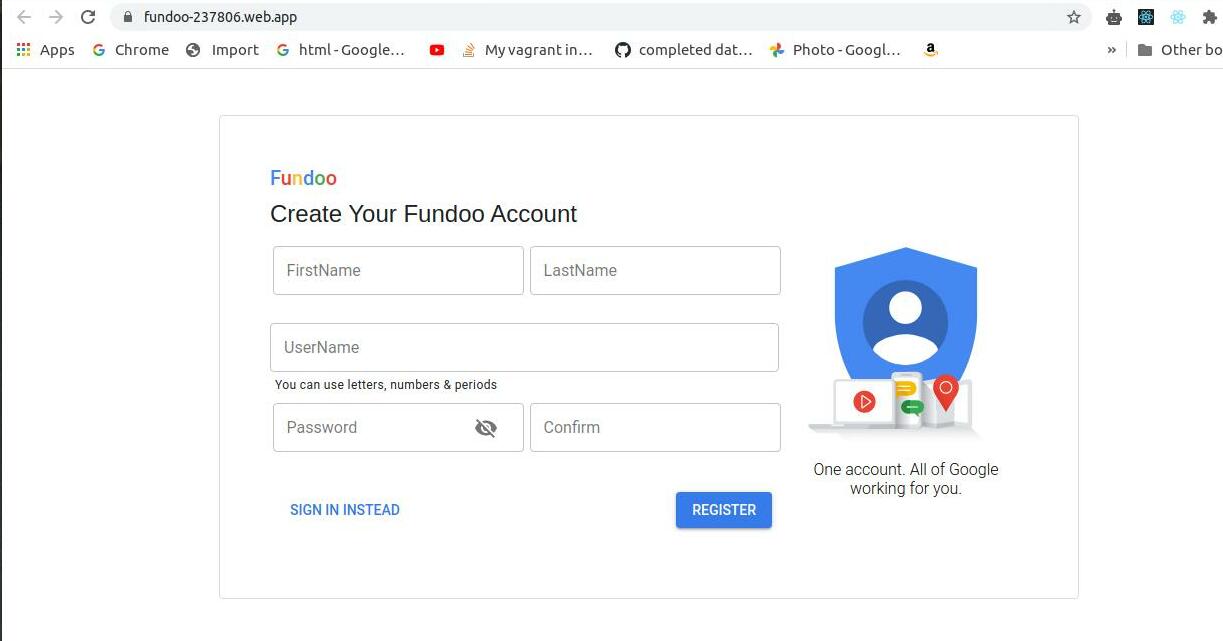This screenshot has width=1223, height=641.
Task: Open the GitHub completed dat... bookmark
Action: pos(683,50)
